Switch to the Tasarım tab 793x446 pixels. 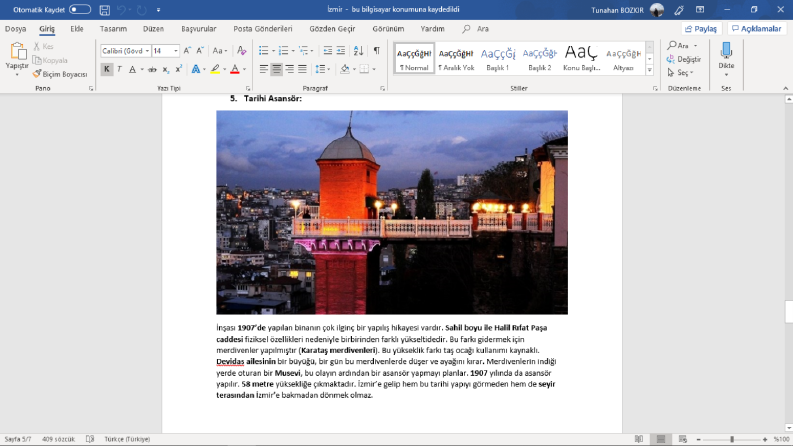point(113,29)
